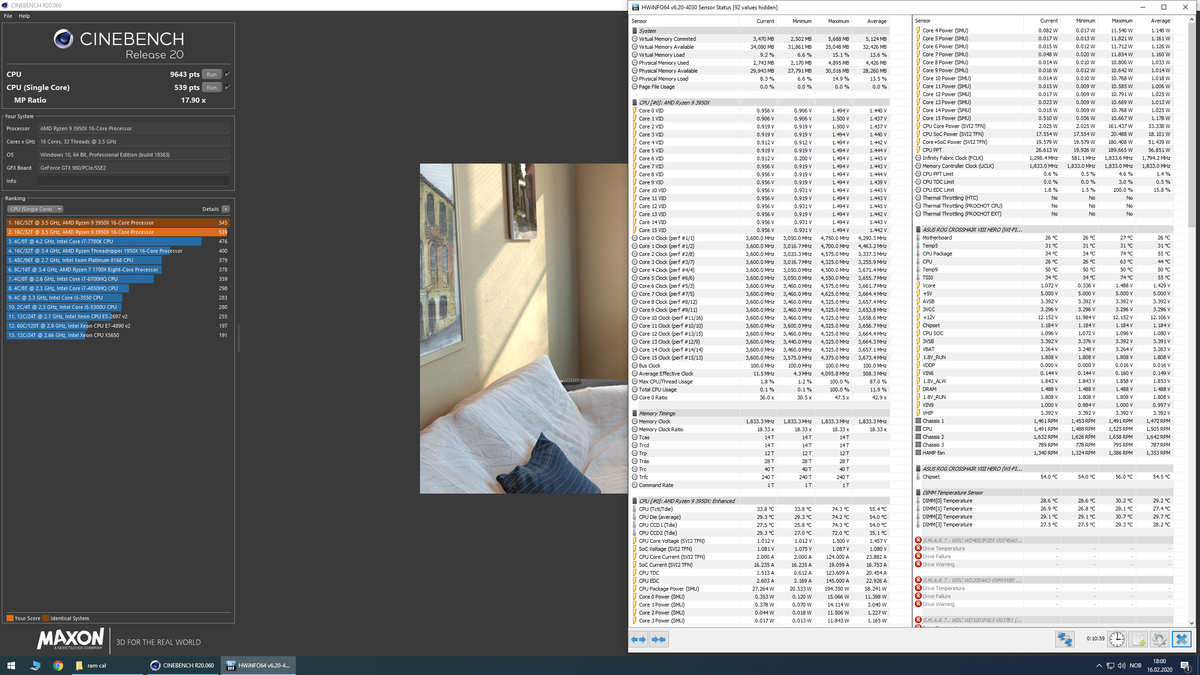1200x675 pixels.
Task: Select the Vcore sensor row
Action: click(1046, 285)
